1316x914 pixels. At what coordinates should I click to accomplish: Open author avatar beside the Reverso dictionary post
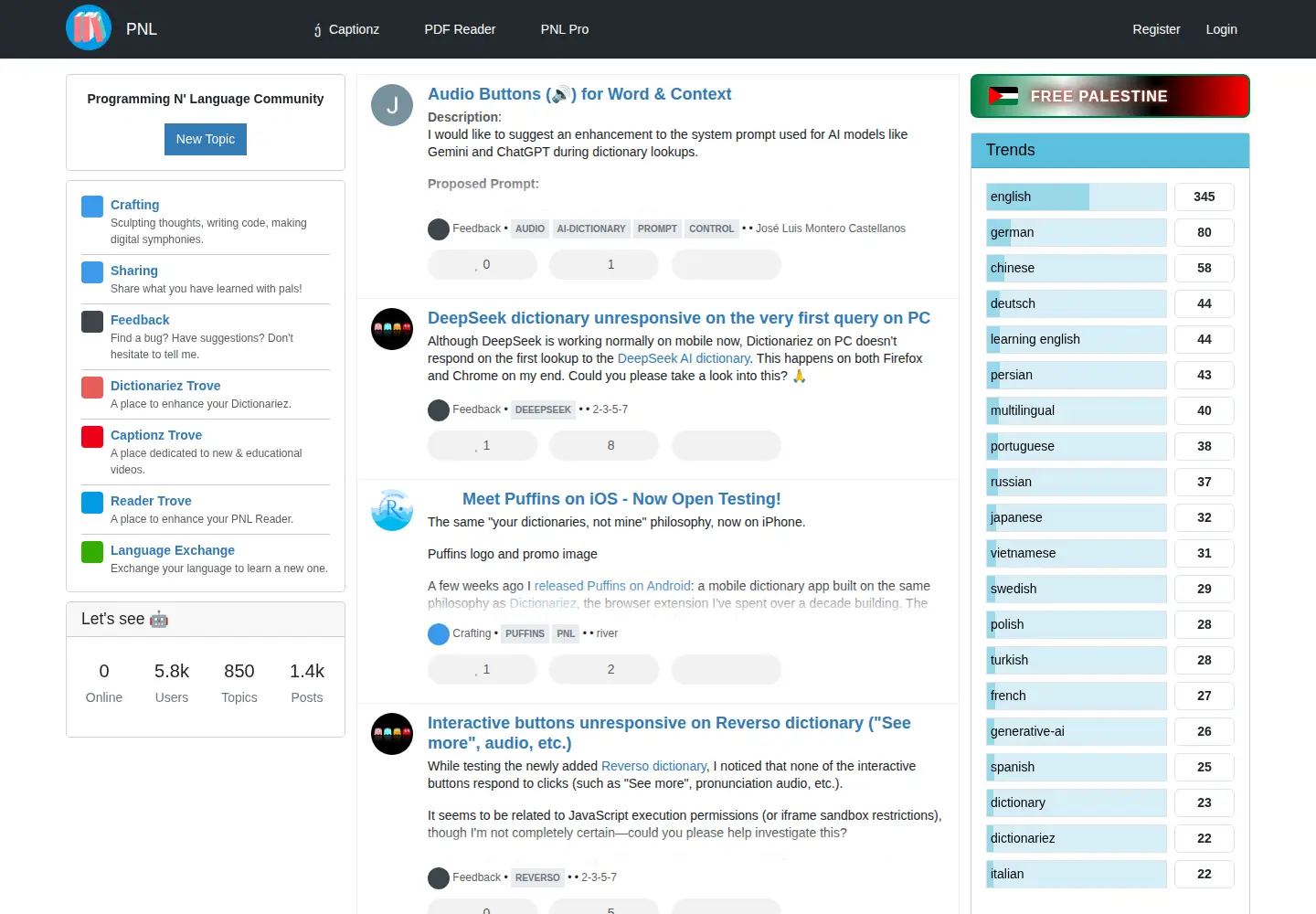coord(392,734)
